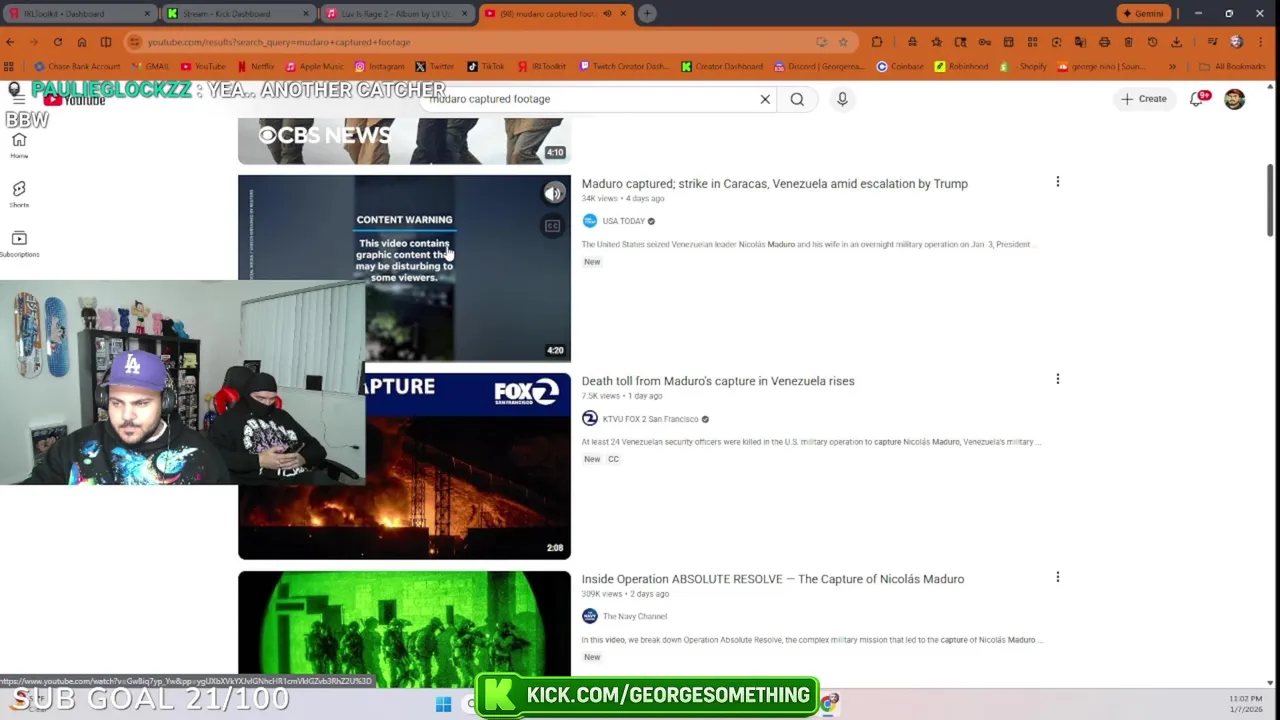Reload the page with the refresh icon
Screen dimensions: 1280x720
(x=58, y=42)
